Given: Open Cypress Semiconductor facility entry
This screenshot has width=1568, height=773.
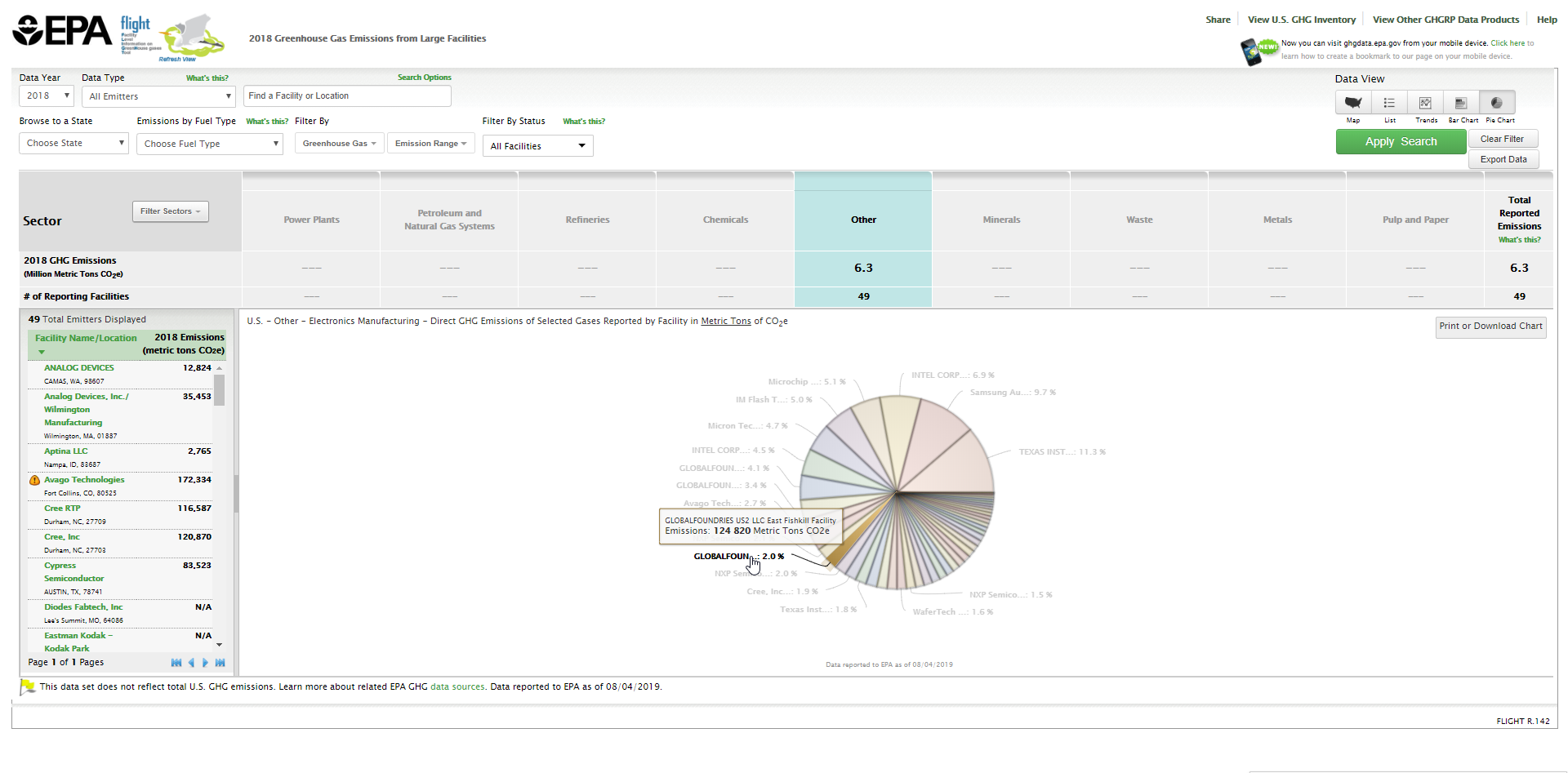Looking at the screenshot, I should pos(73,572).
